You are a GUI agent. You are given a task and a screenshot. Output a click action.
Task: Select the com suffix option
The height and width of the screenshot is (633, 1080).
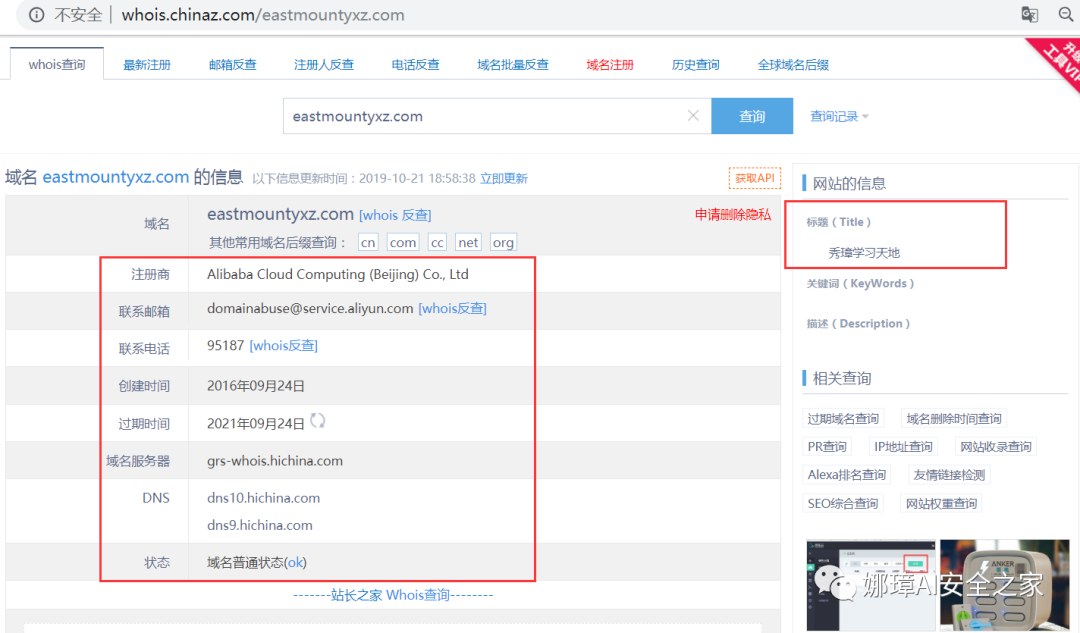coord(402,242)
